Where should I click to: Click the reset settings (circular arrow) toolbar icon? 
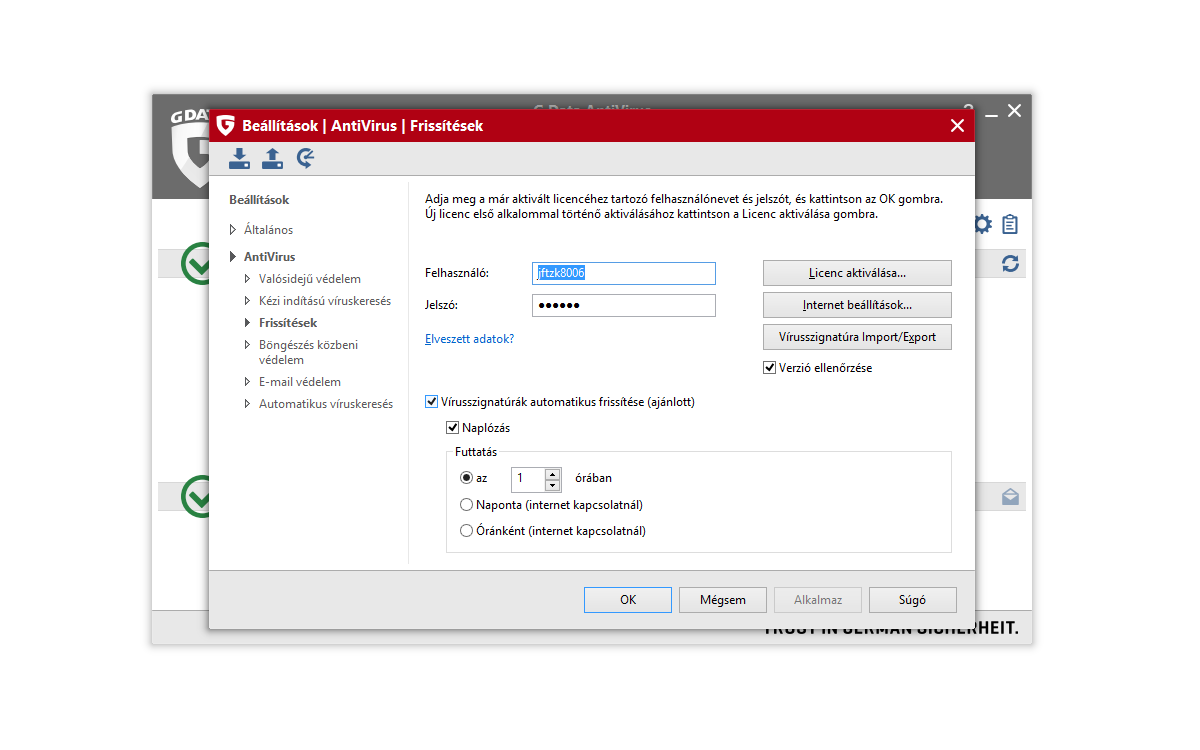(306, 158)
